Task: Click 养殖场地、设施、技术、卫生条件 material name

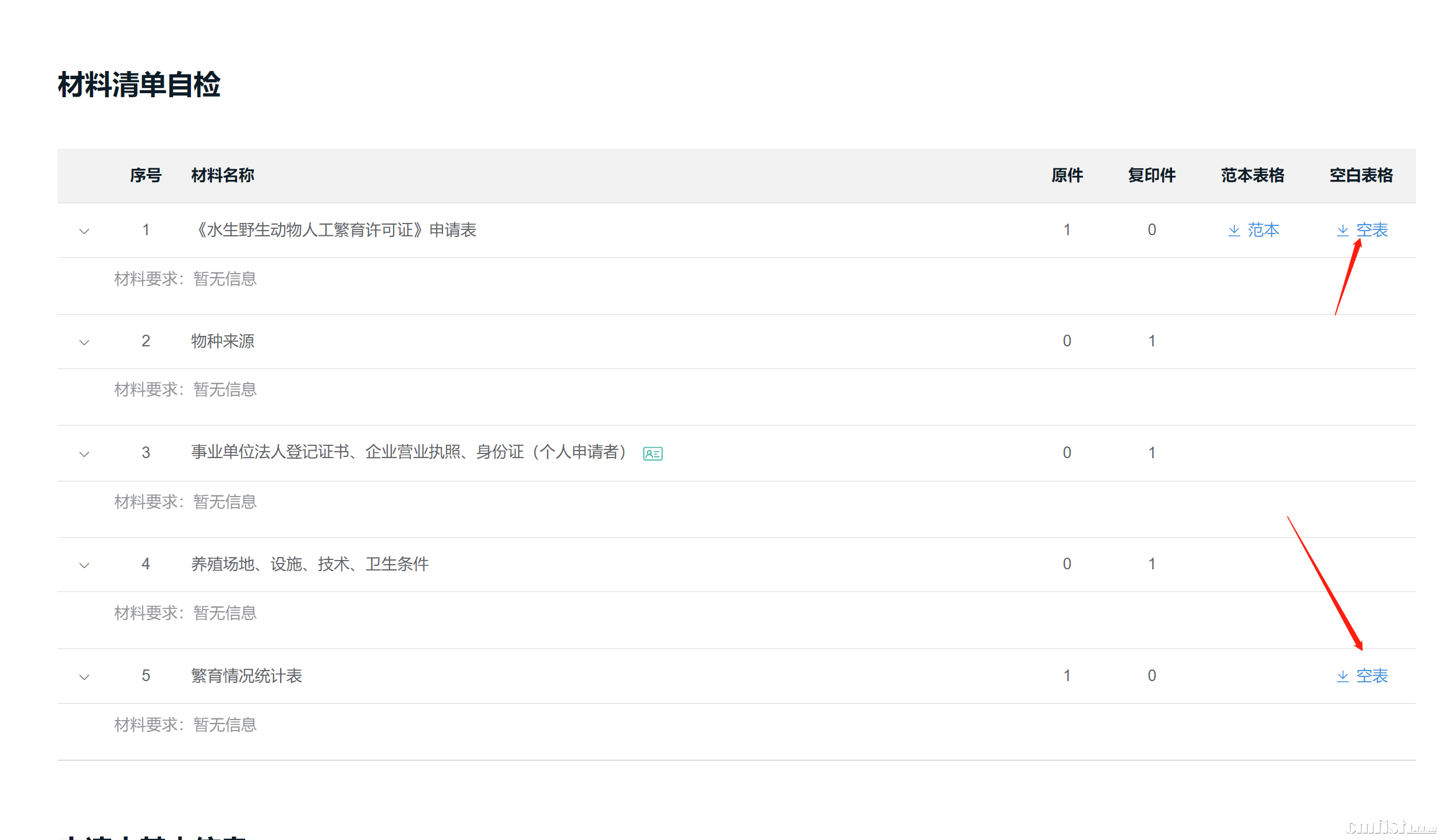Action: [x=310, y=564]
